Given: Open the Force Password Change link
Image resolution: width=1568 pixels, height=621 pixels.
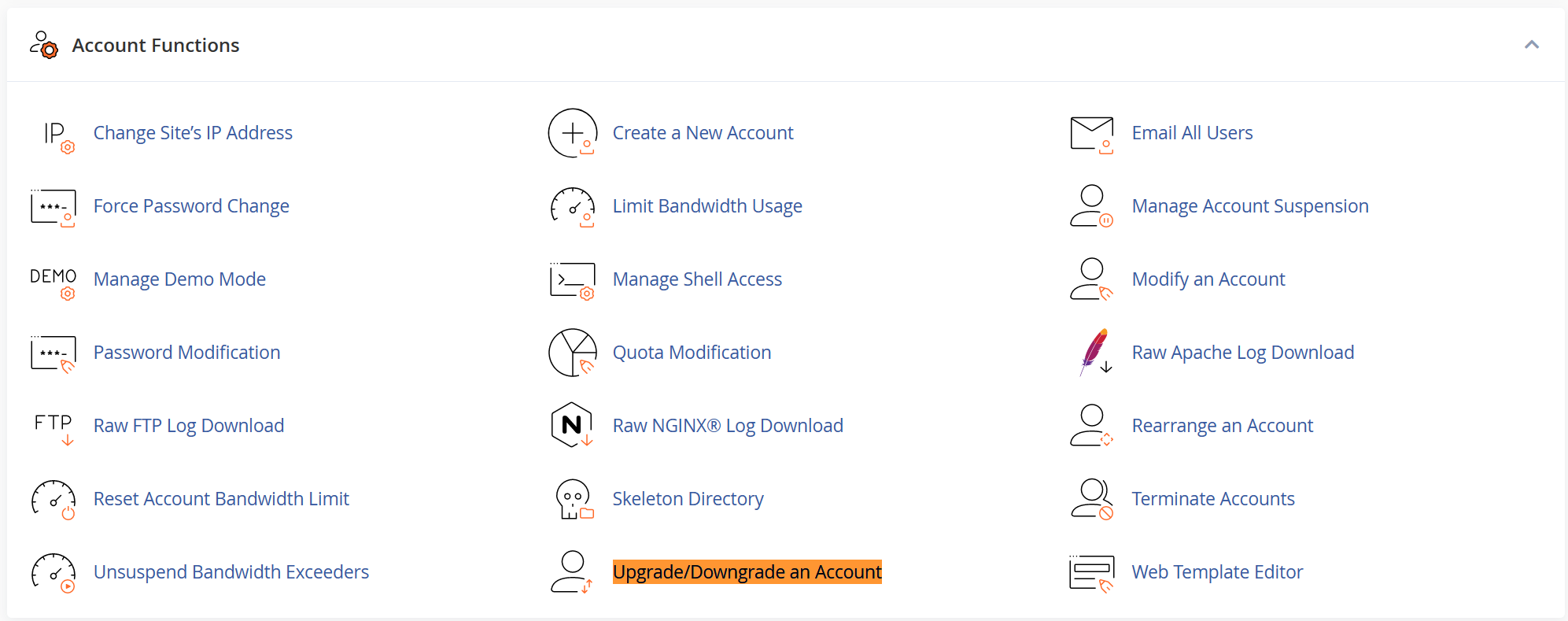Looking at the screenshot, I should [191, 206].
